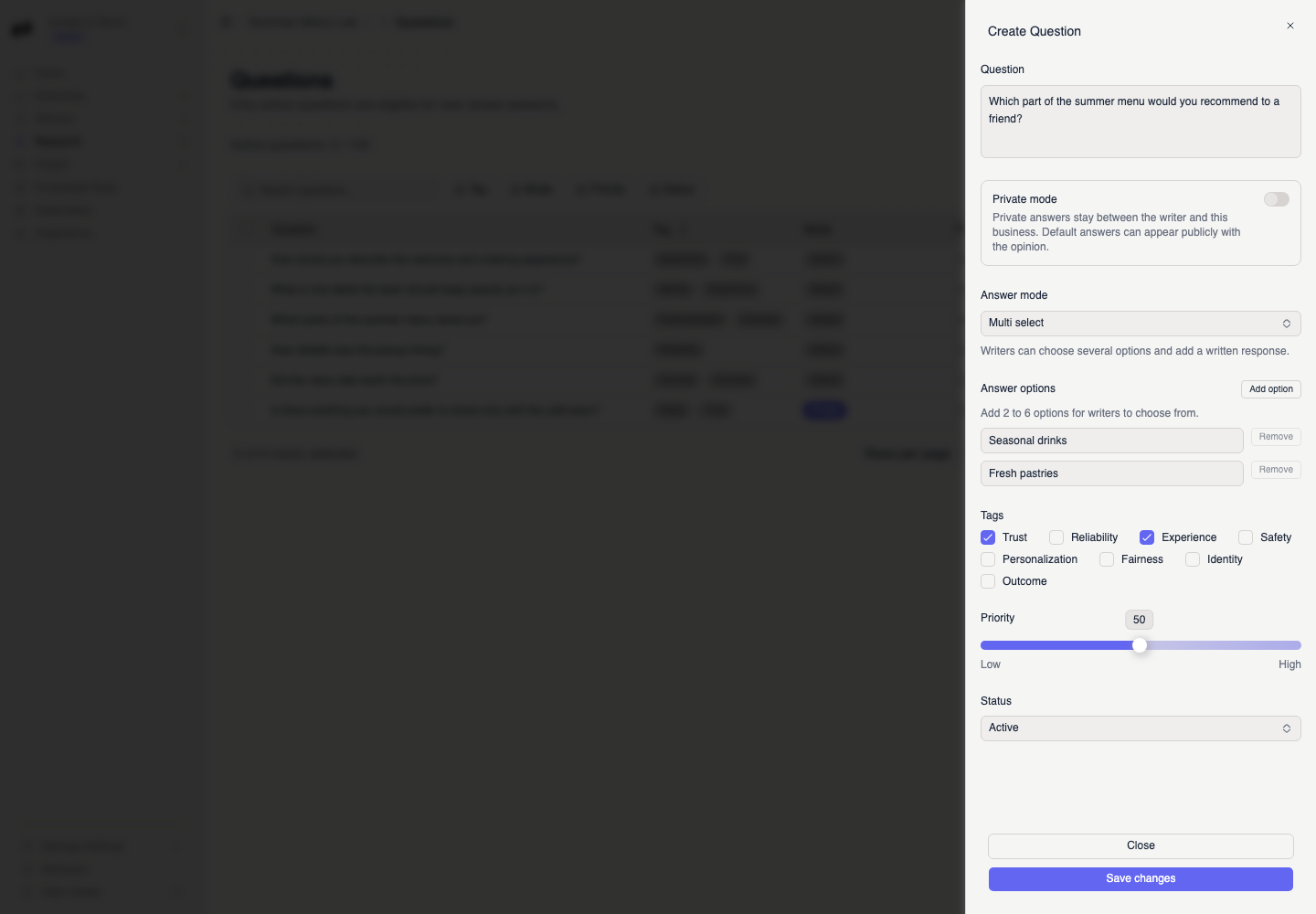Viewport: 1316px width, 914px height.
Task: Uncheck the Experience tag checkbox
Action: pyautogui.click(x=1147, y=537)
